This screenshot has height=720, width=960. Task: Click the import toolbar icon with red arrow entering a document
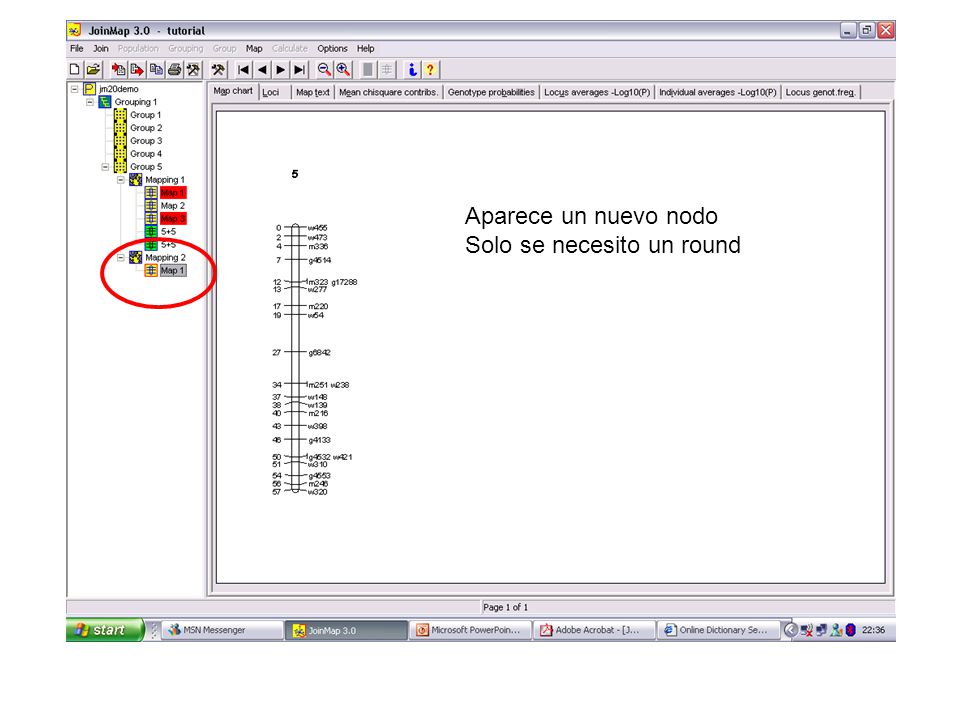click(x=118, y=70)
